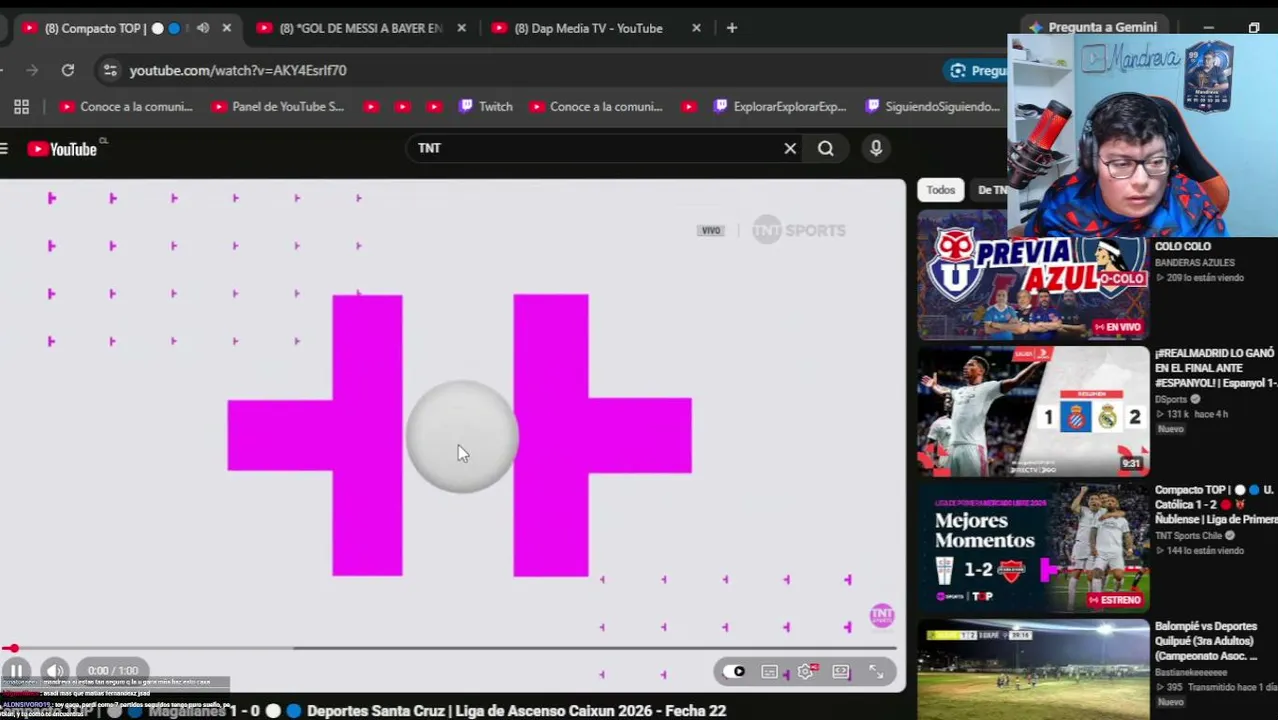The height and width of the screenshot is (720, 1278).
Task: Open Pregunta a Gemini in title bar
Action: (x=1092, y=27)
